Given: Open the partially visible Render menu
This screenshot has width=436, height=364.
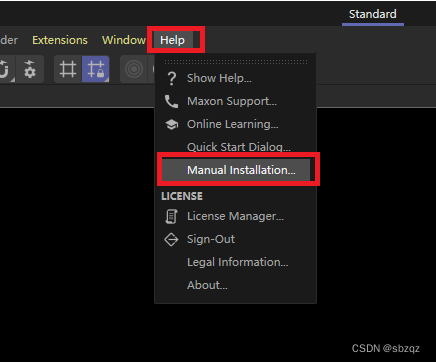Looking at the screenshot, I should [9, 40].
